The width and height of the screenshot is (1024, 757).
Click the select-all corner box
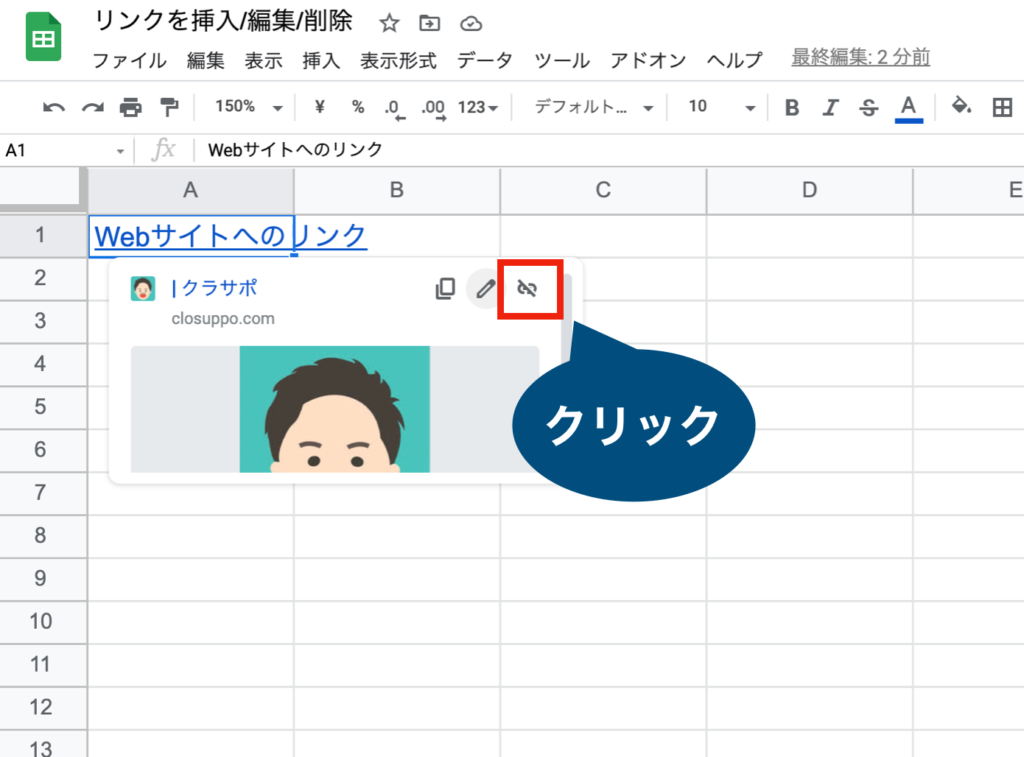point(42,189)
